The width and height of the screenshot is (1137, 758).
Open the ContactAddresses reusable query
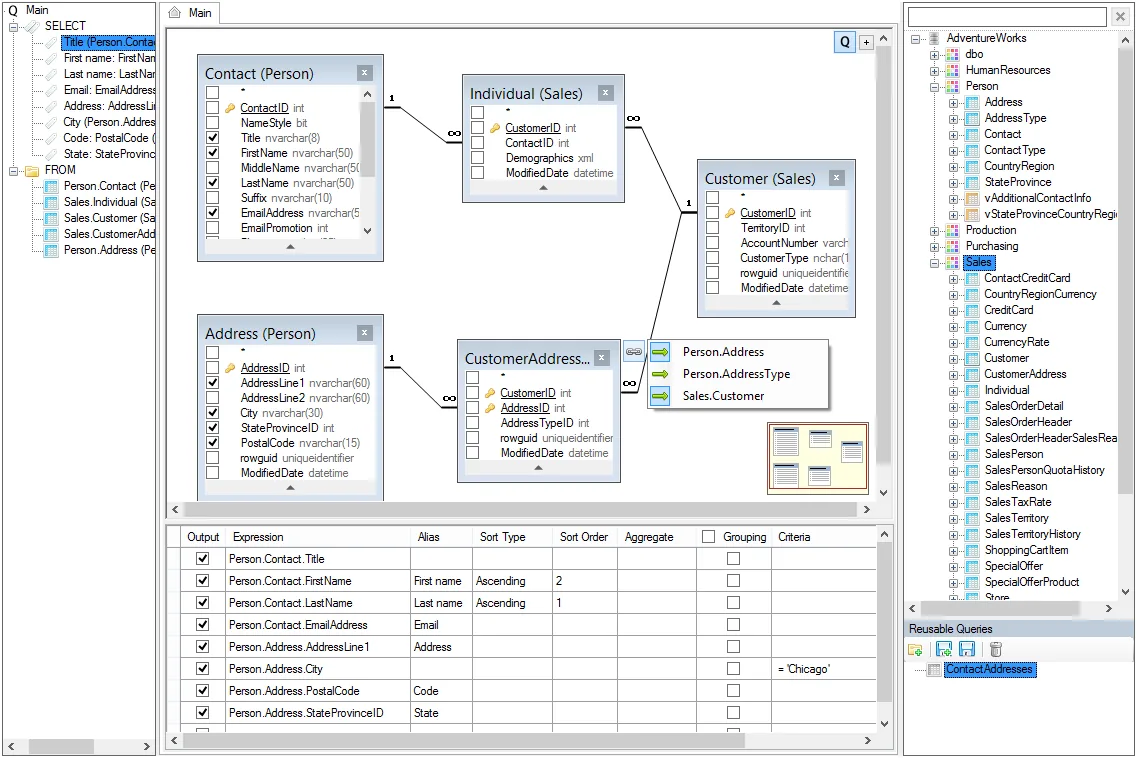pyautogui.click(x=989, y=670)
